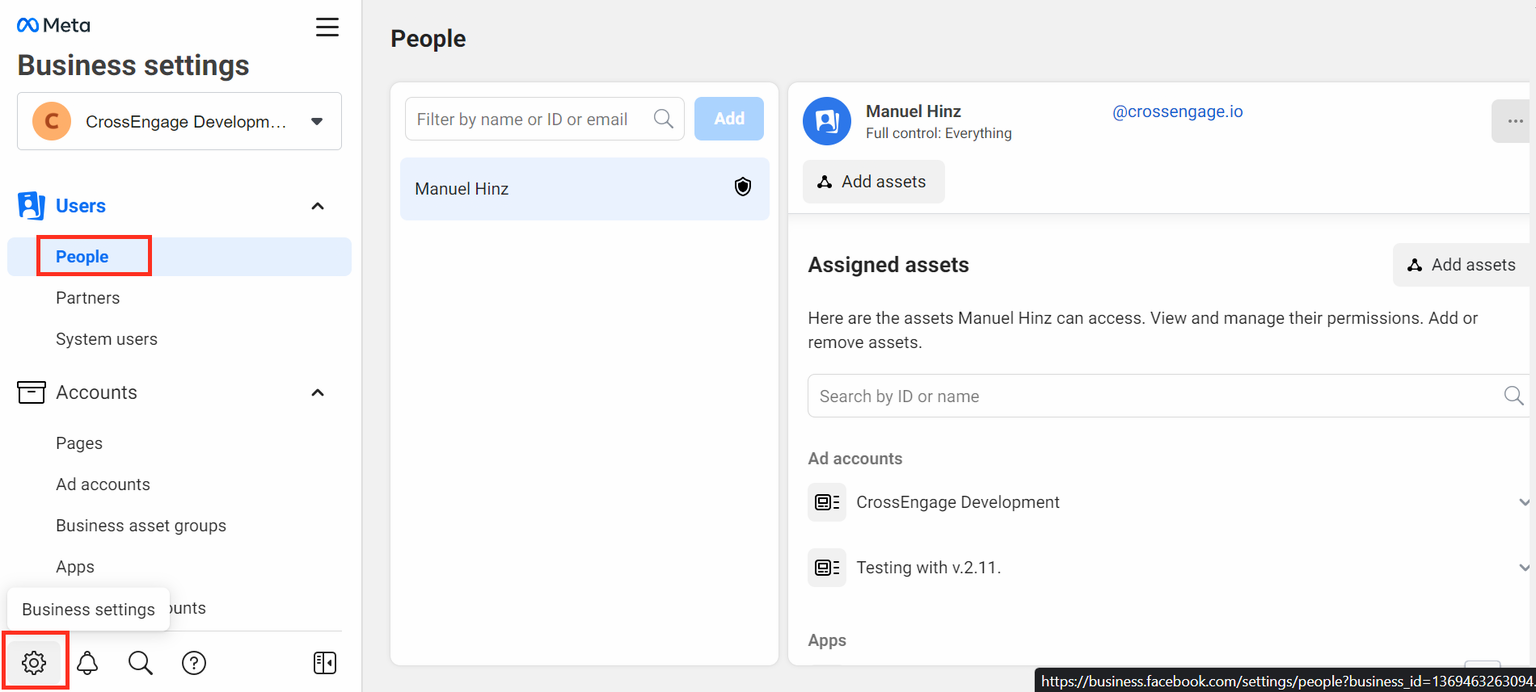Open the three-dot more options menu
Image resolution: width=1536 pixels, height=692 pixels.
pos(1513,121)
